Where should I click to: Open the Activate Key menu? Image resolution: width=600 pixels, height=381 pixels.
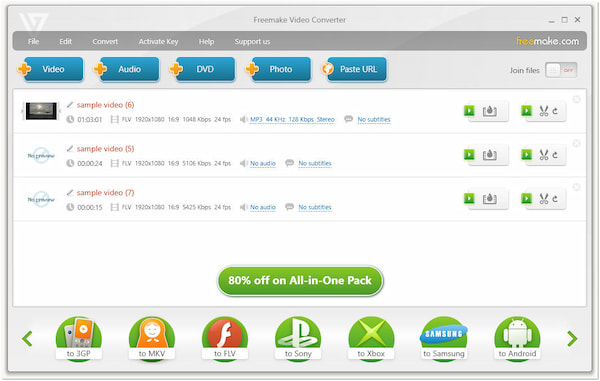158,41
